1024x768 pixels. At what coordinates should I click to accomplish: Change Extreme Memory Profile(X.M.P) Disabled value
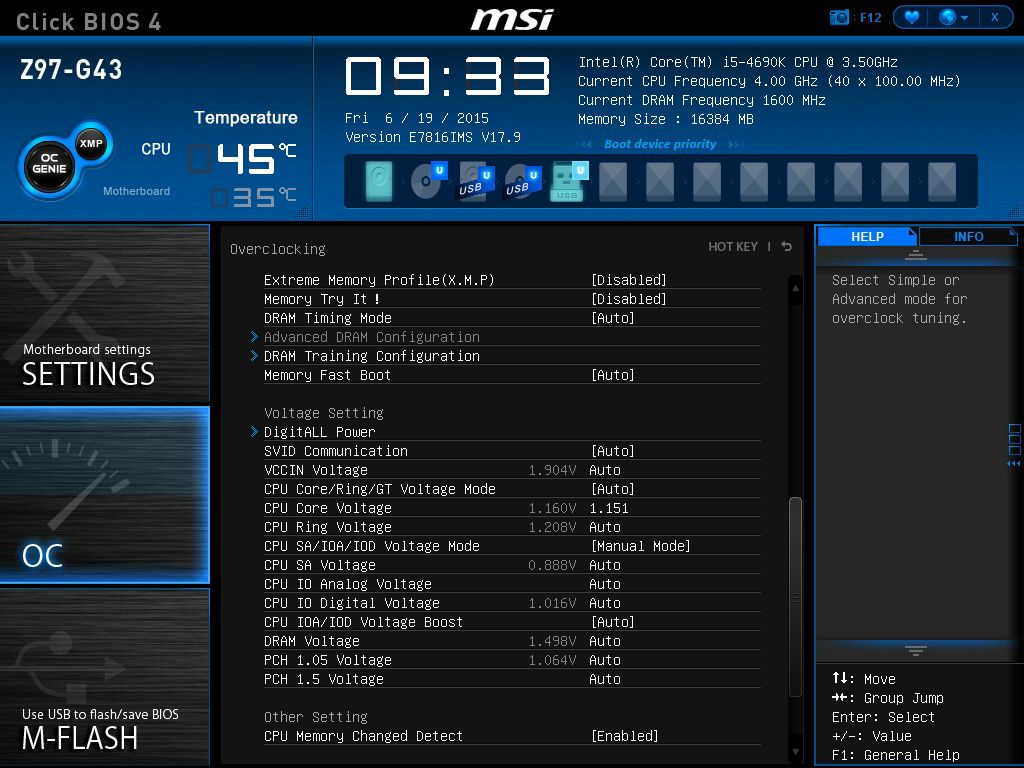pos(628,280)
